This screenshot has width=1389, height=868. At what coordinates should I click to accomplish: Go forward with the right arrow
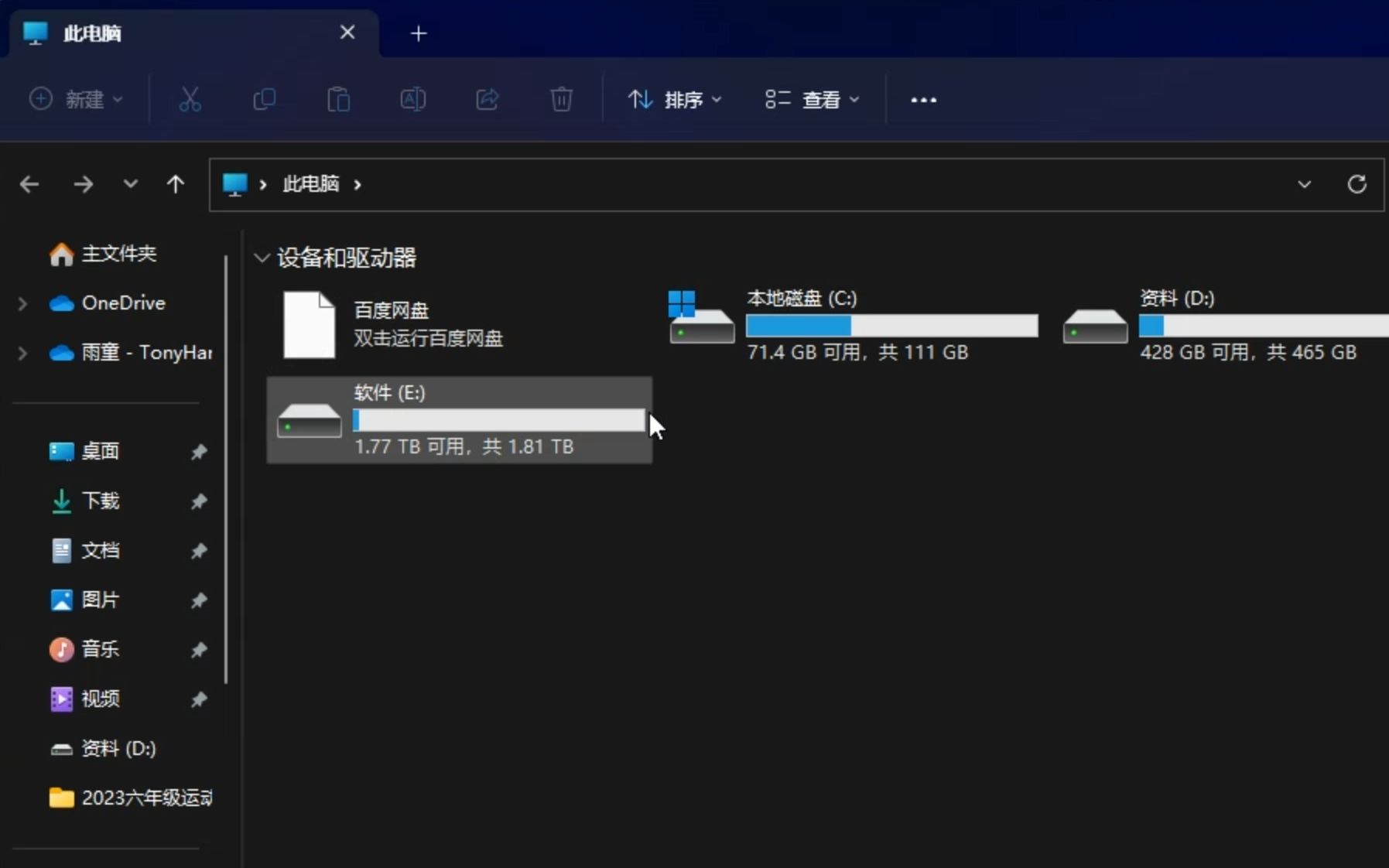(x=83, y=184)
